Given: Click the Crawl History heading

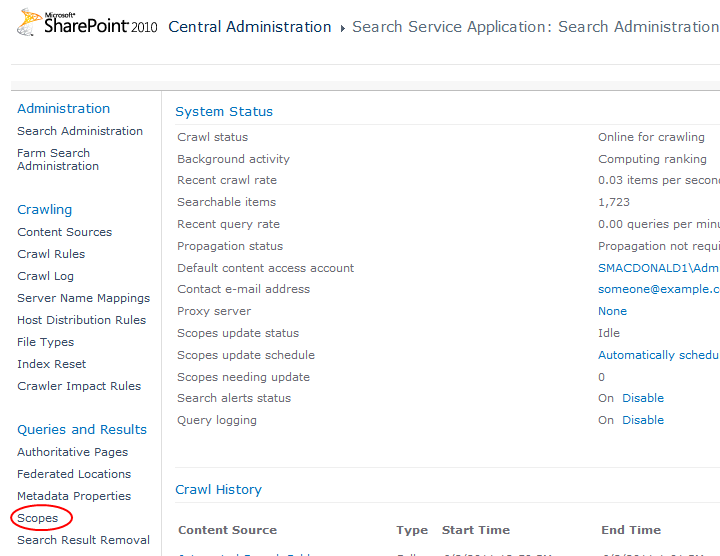Looking at the screenshot, I should point(219,489).
